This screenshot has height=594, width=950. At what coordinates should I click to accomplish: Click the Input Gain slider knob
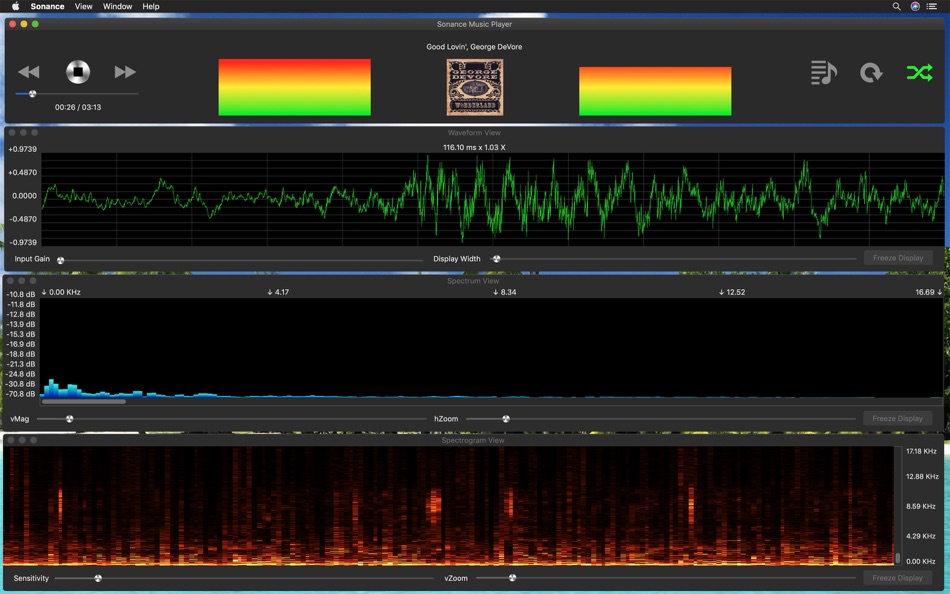point(61,260)
